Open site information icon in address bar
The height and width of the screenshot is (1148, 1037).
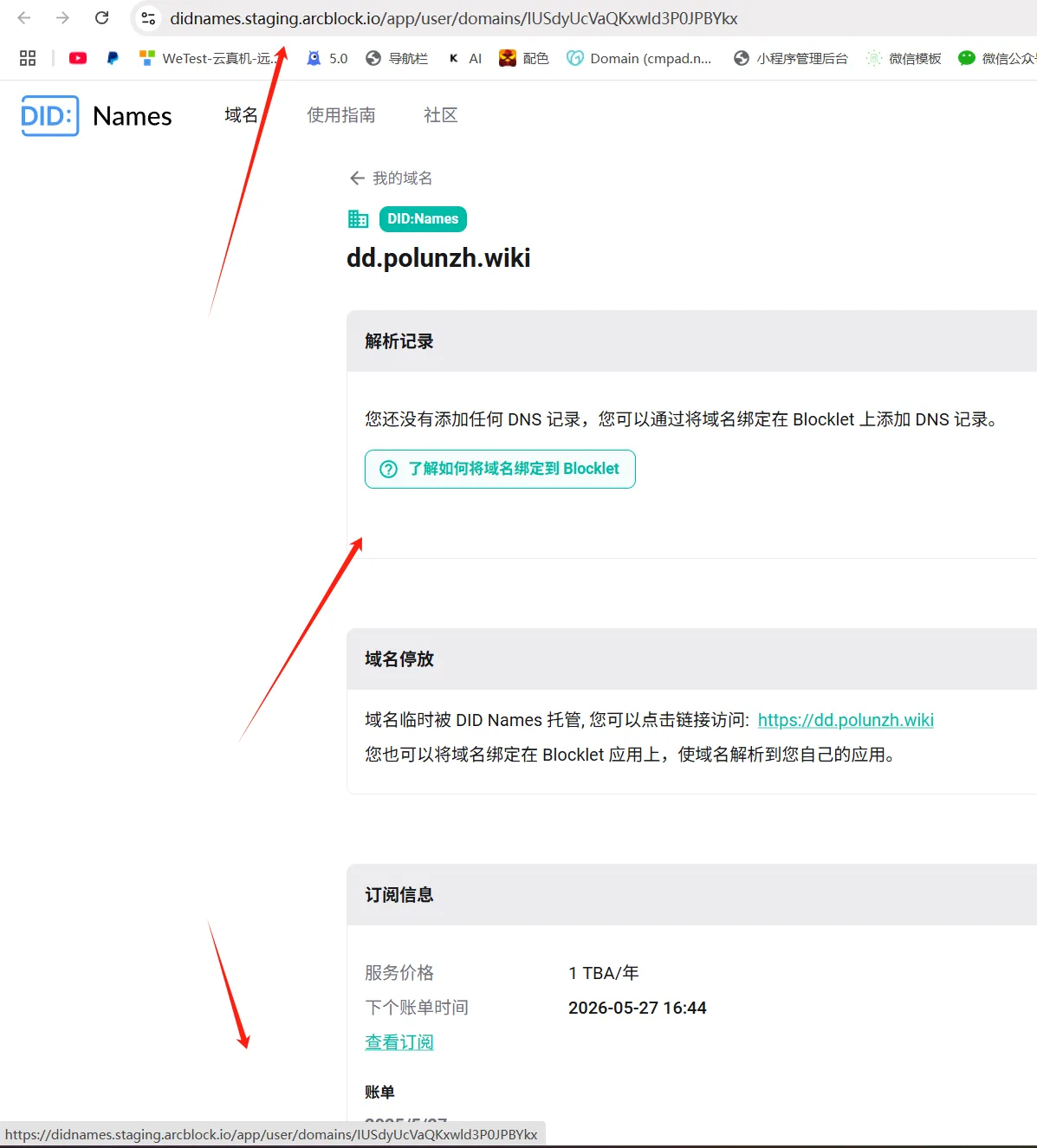pyautogui.click(x=148, y=18)
